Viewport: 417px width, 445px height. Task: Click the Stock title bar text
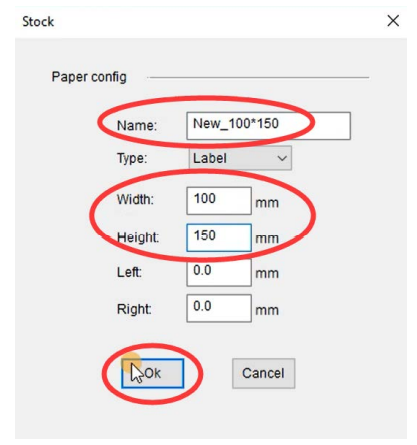coord(38,22)
